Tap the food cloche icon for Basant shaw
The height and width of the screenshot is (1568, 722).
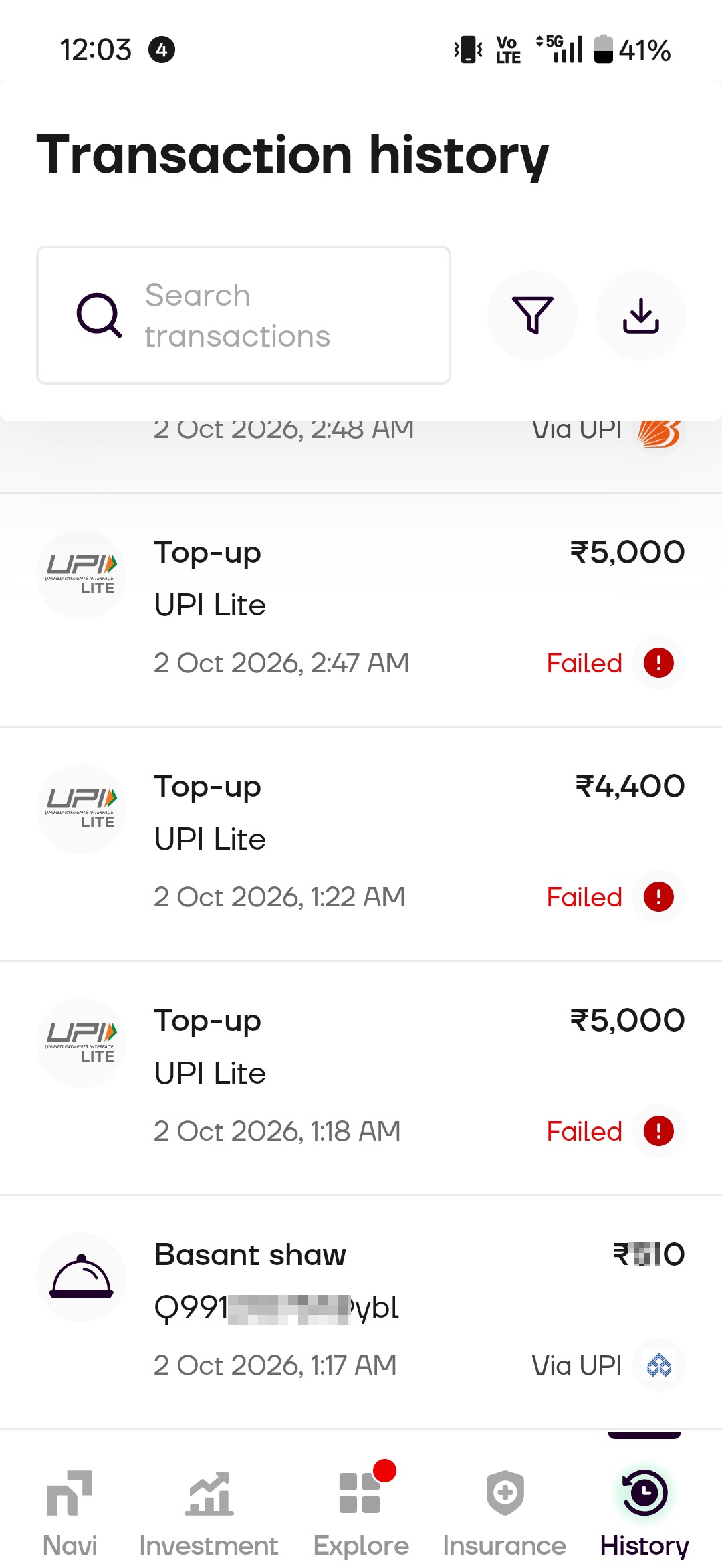tap(81, 1277)
